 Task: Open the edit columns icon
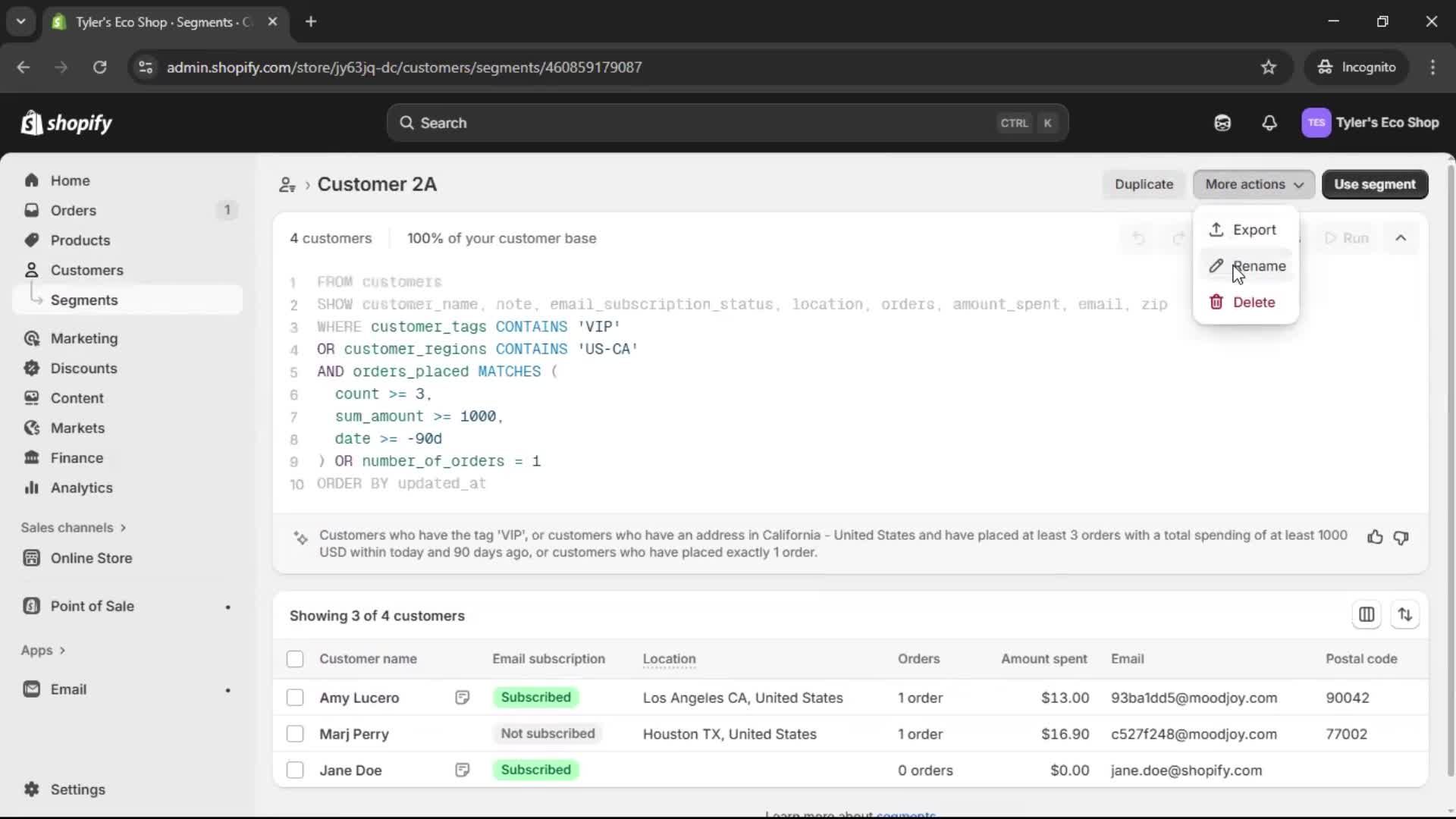coord(1367,614)
